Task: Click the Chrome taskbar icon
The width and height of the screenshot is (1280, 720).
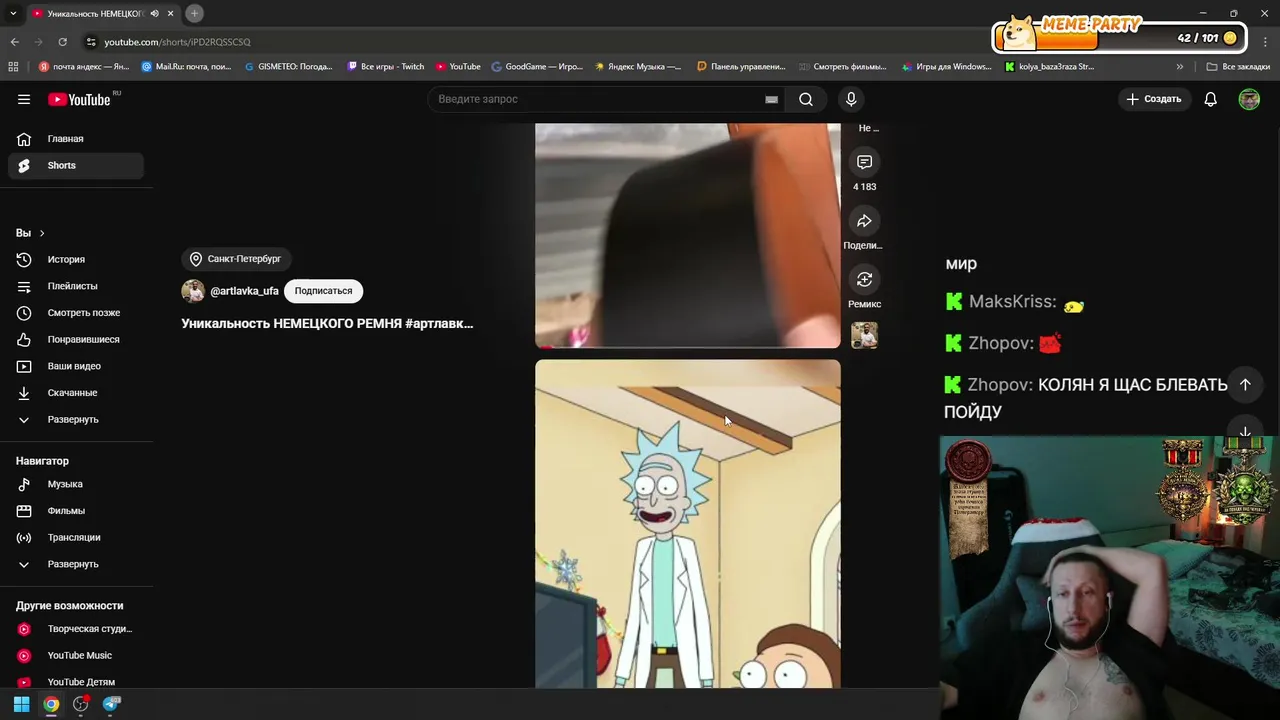Action: coord(51,704)
